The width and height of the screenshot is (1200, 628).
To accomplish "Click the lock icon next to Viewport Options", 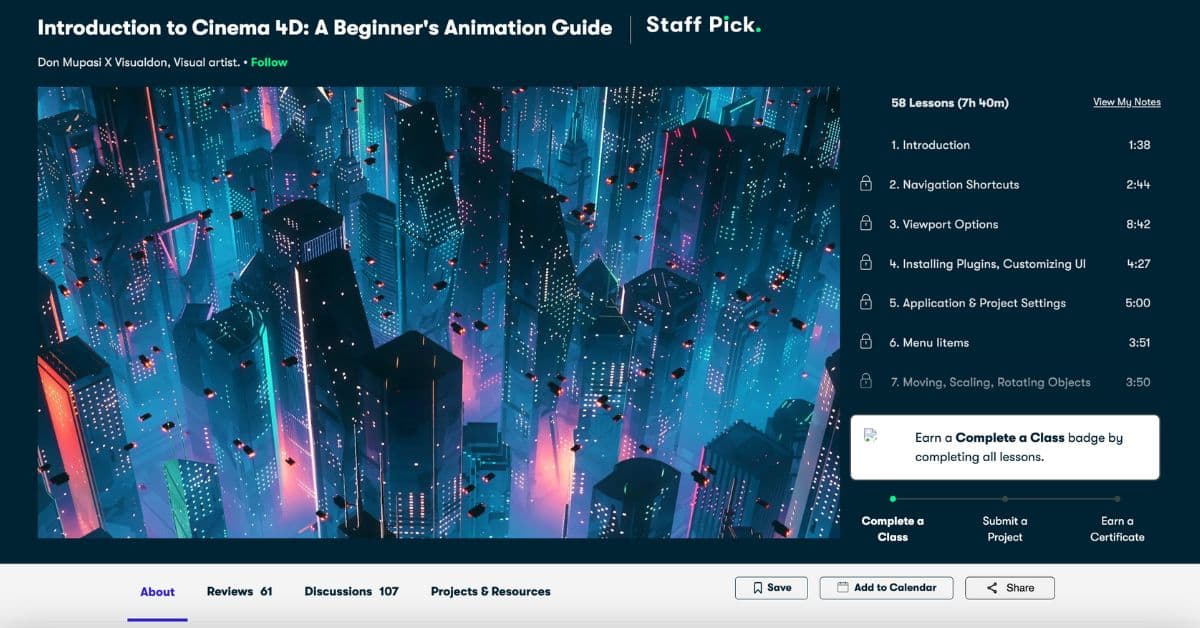I will tap(866, 224).
